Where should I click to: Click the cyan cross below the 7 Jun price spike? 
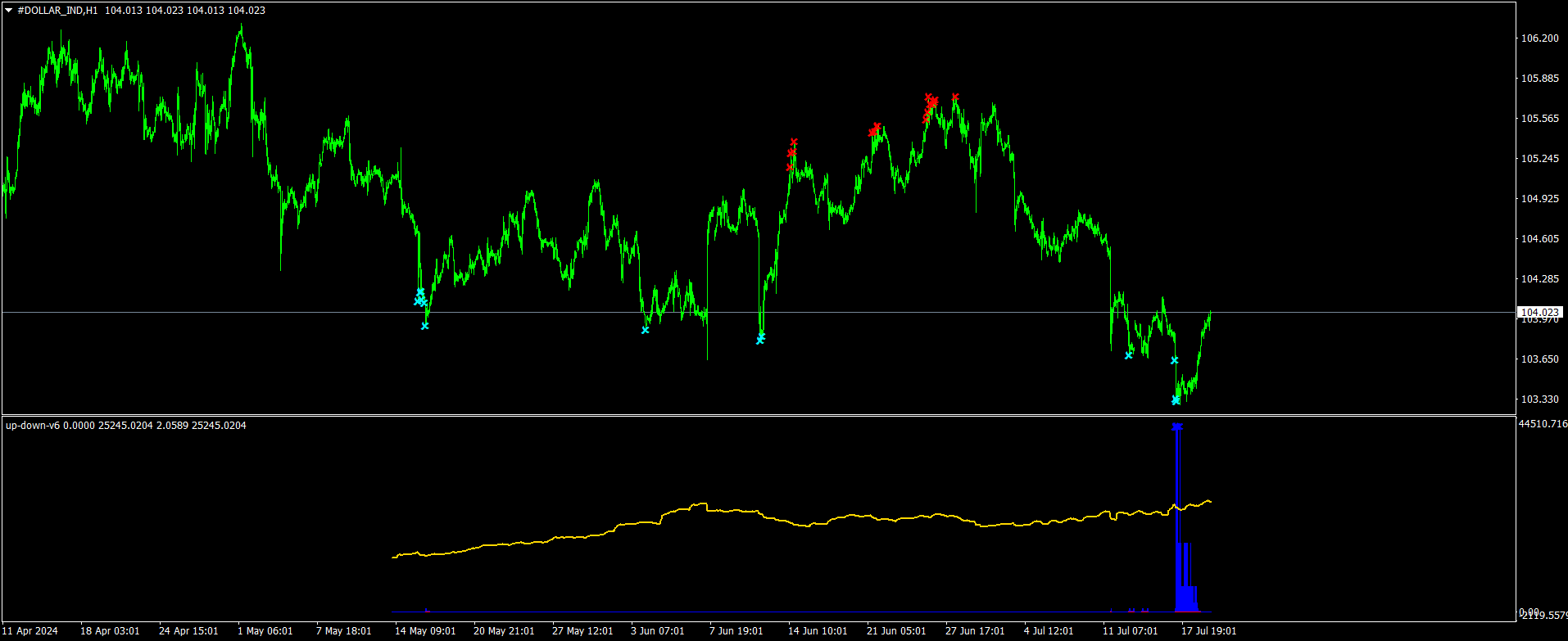760,340
